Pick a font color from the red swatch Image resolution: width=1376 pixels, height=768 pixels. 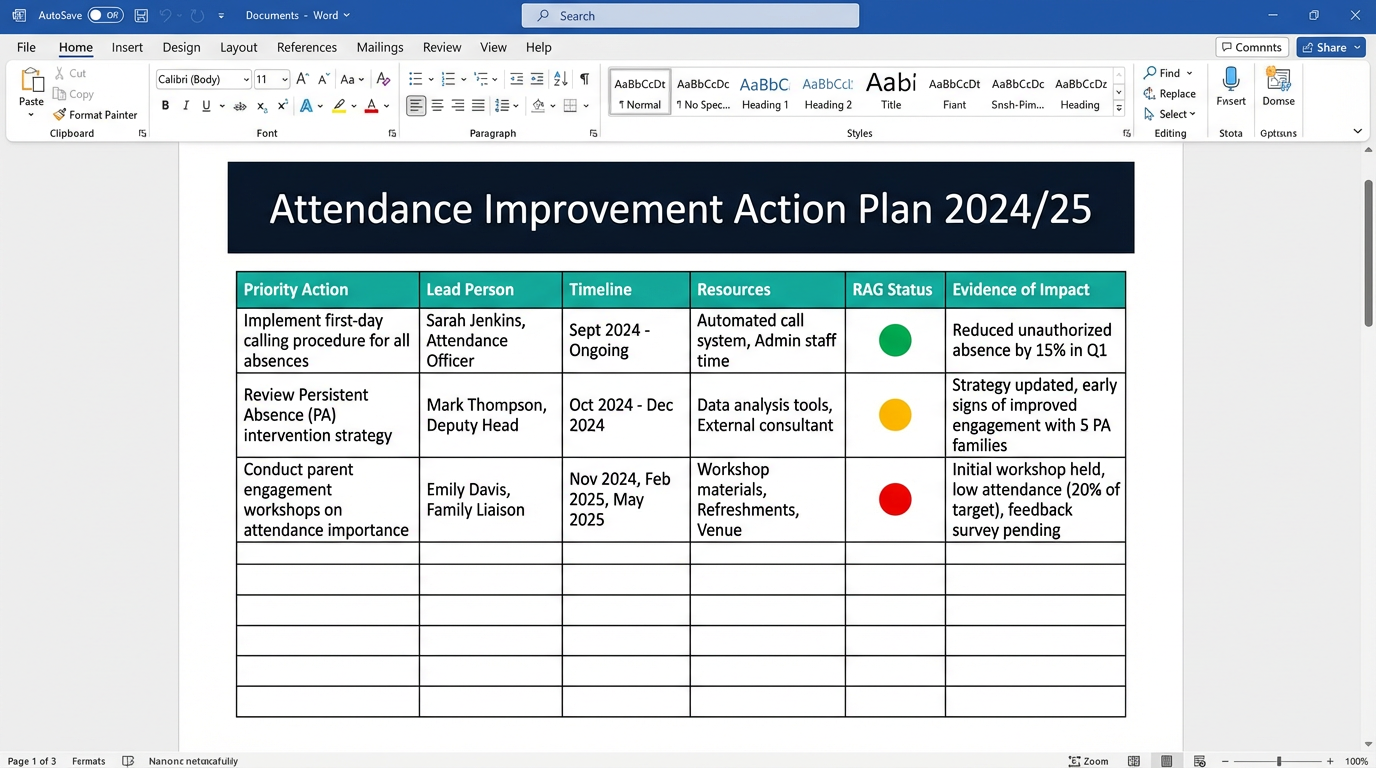tap(371, 105)
